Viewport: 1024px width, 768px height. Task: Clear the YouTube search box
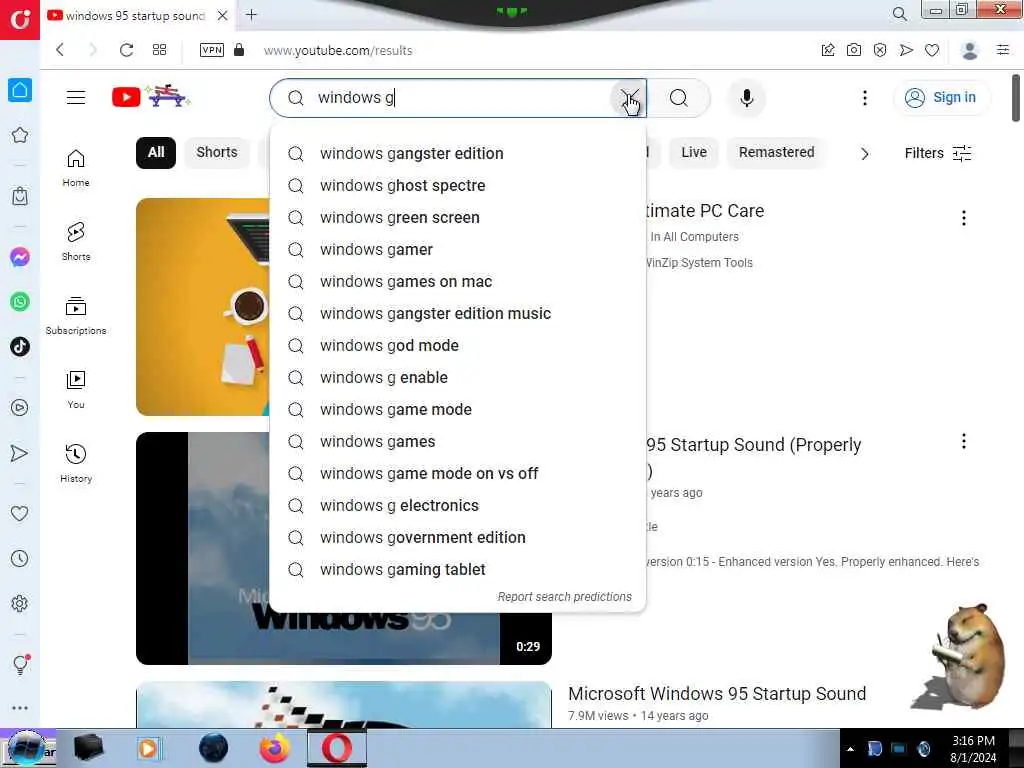(628, 98)
